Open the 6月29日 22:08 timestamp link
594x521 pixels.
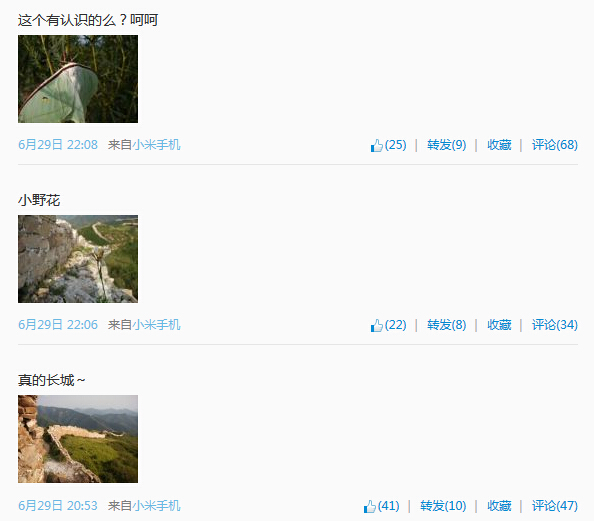pyautogui.click(x=58, y=145)
